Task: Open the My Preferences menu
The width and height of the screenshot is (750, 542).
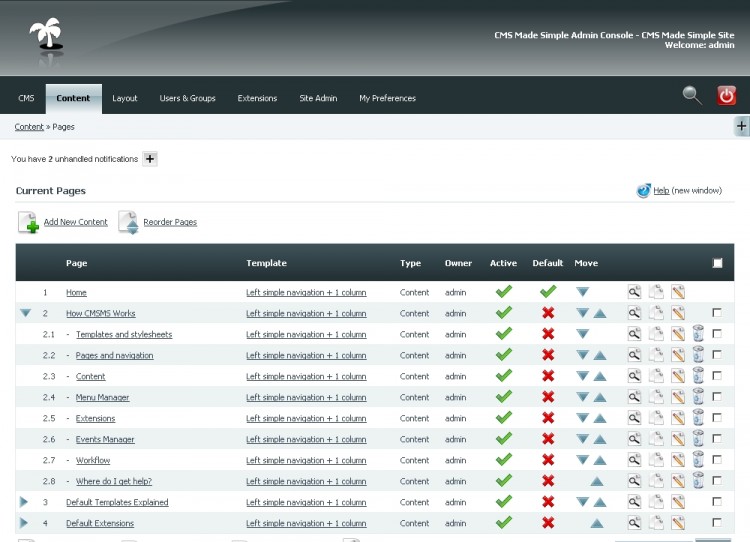Action: coord(387,98)
